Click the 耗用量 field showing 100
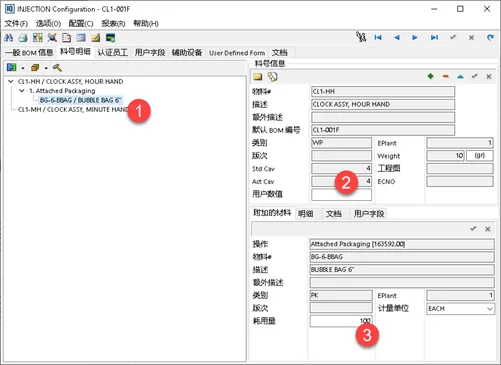Screen dimensions: 501x365 coord(341,321)
